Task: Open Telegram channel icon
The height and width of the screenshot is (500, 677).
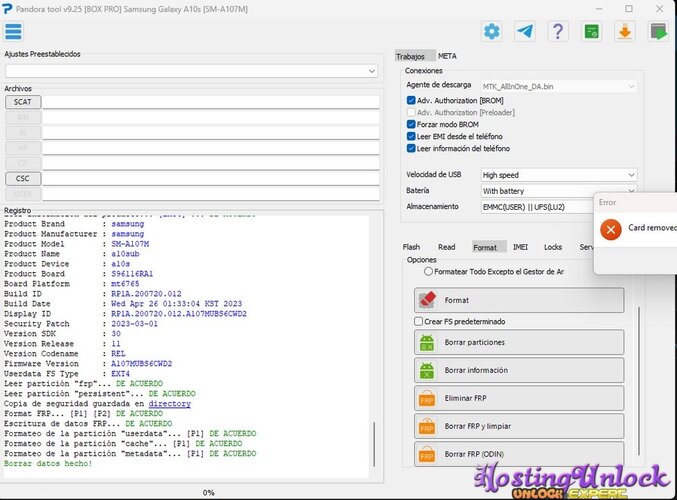Action: (525, 32)
